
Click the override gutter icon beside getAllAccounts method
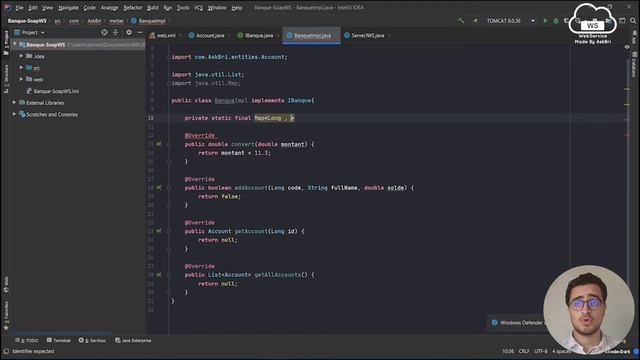[159, 275]
